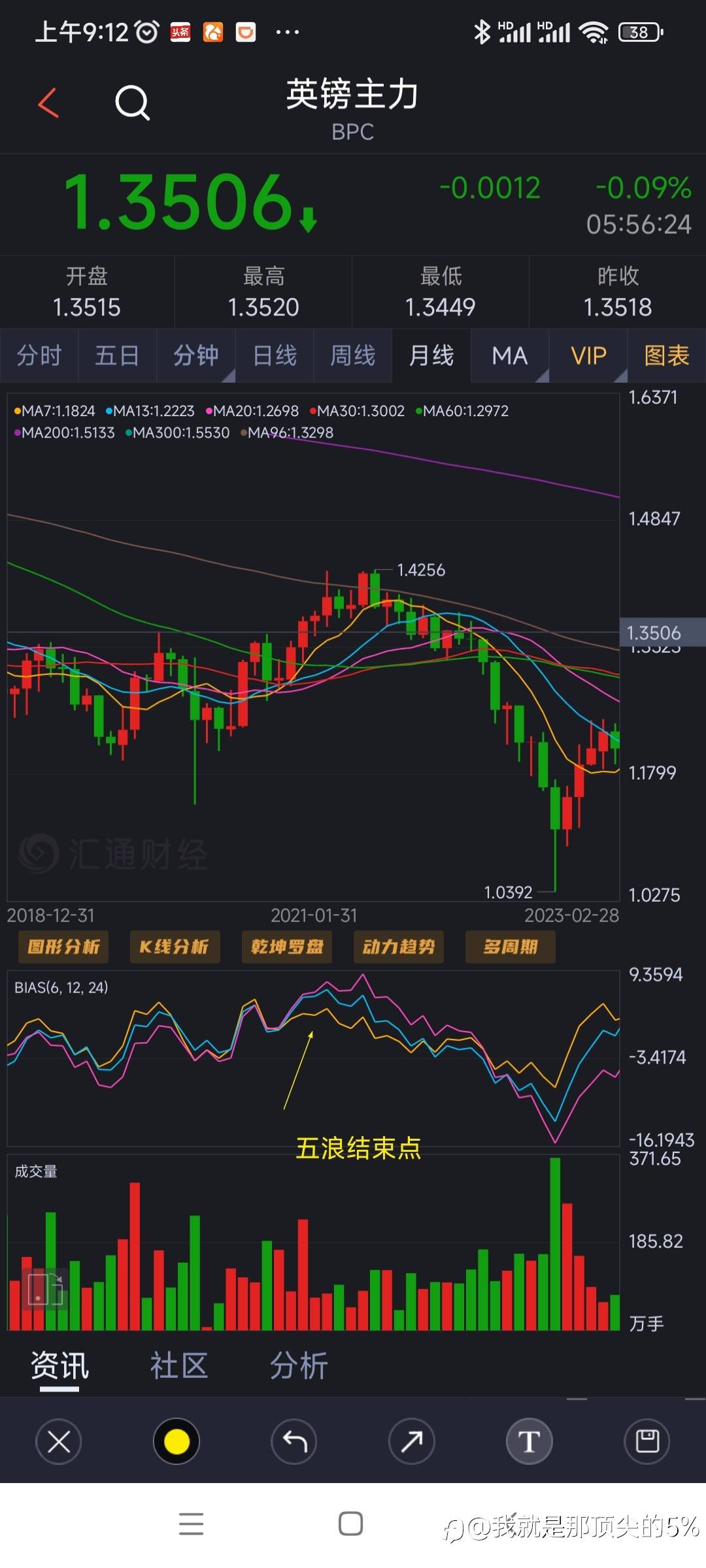This screenshot has height=1568, width=706.
Task: Open Android recent apps menu button
Action: point(191,1524)
